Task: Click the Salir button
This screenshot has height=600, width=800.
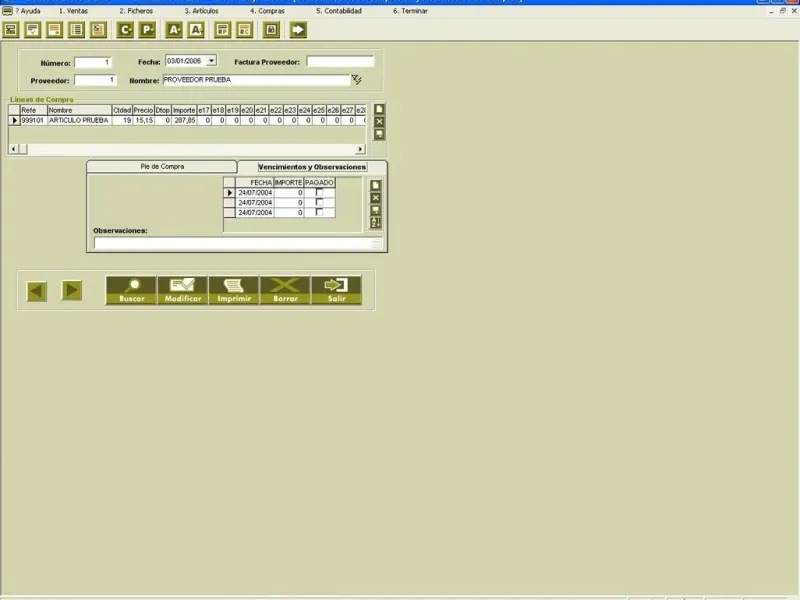Action: pyautogui.click(x=336, y=290)
